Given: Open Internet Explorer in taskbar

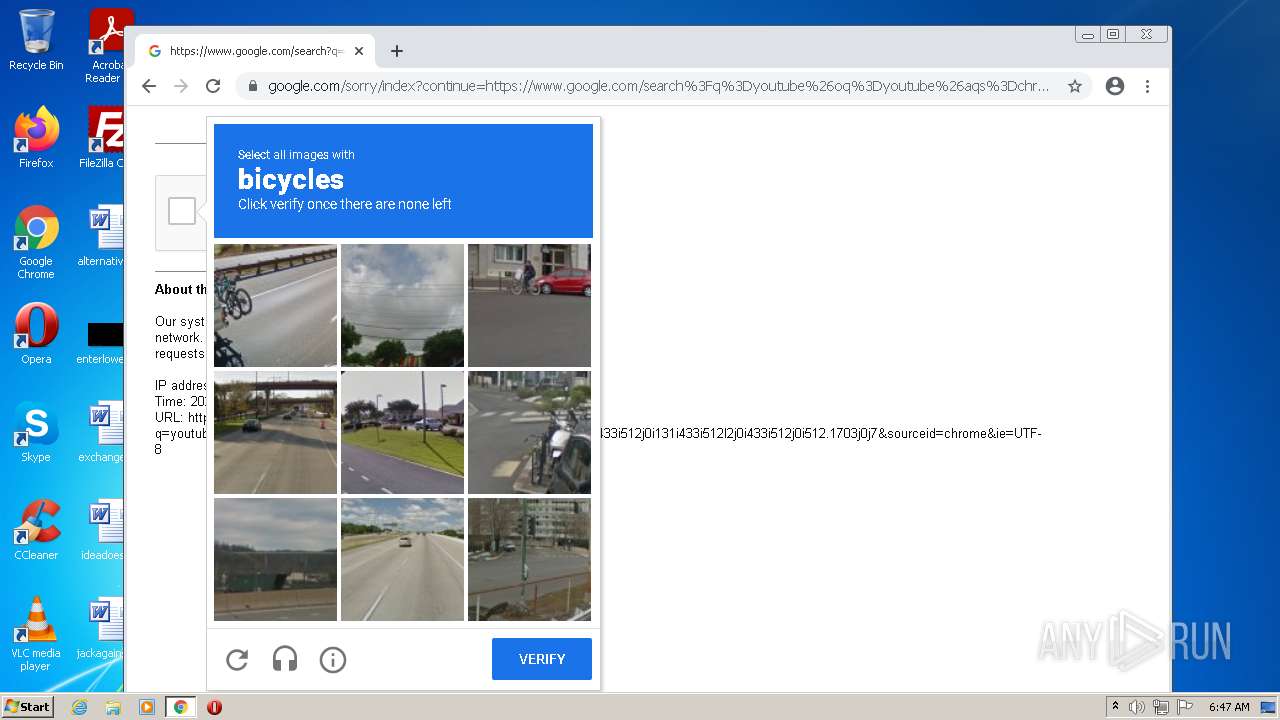Looking at the screenshot, I should (x=80, y=707).
